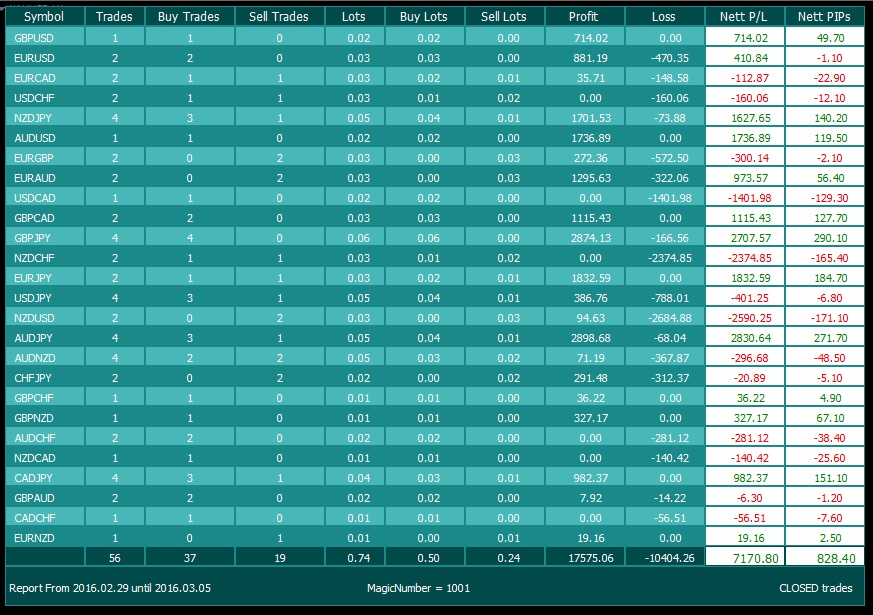
Task: Click EURGBP loss value -572.50
Action: pyautogui.click(x=670, y=158)
